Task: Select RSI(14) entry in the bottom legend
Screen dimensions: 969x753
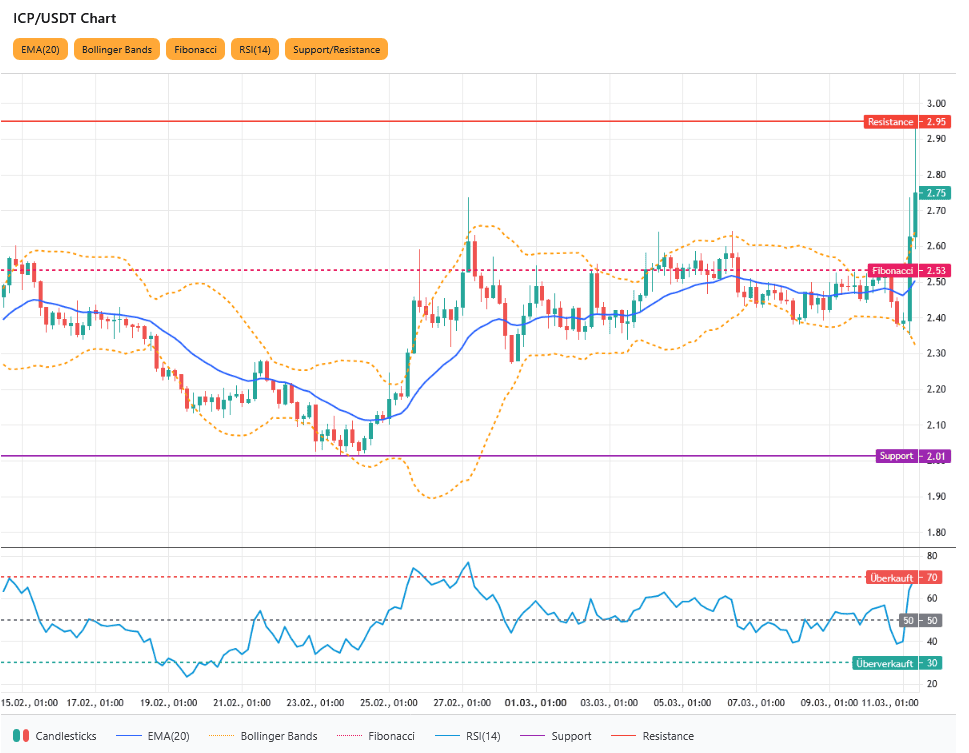Action: (x=469, y=736)
